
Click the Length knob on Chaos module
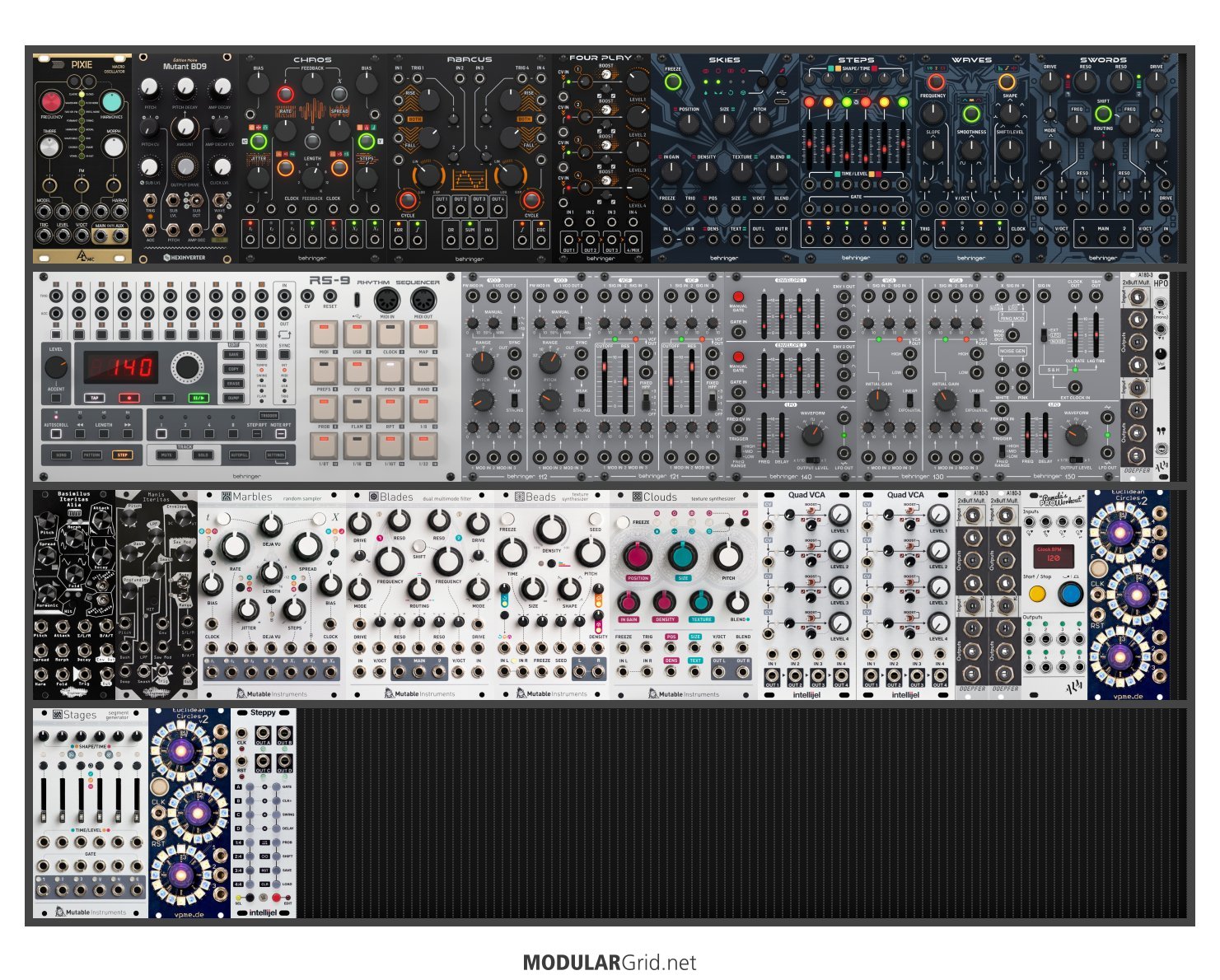pyautogui.click(x=311, y=176)
